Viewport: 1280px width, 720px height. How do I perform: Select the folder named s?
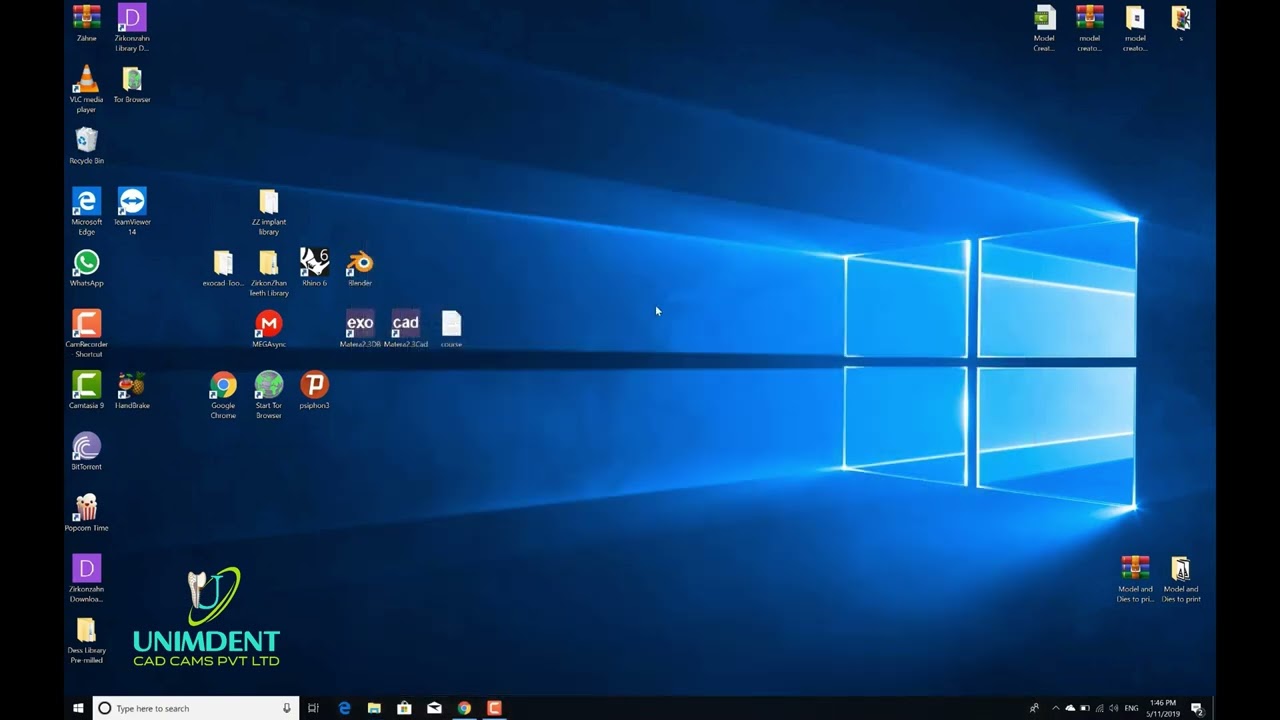(1181, 24)
